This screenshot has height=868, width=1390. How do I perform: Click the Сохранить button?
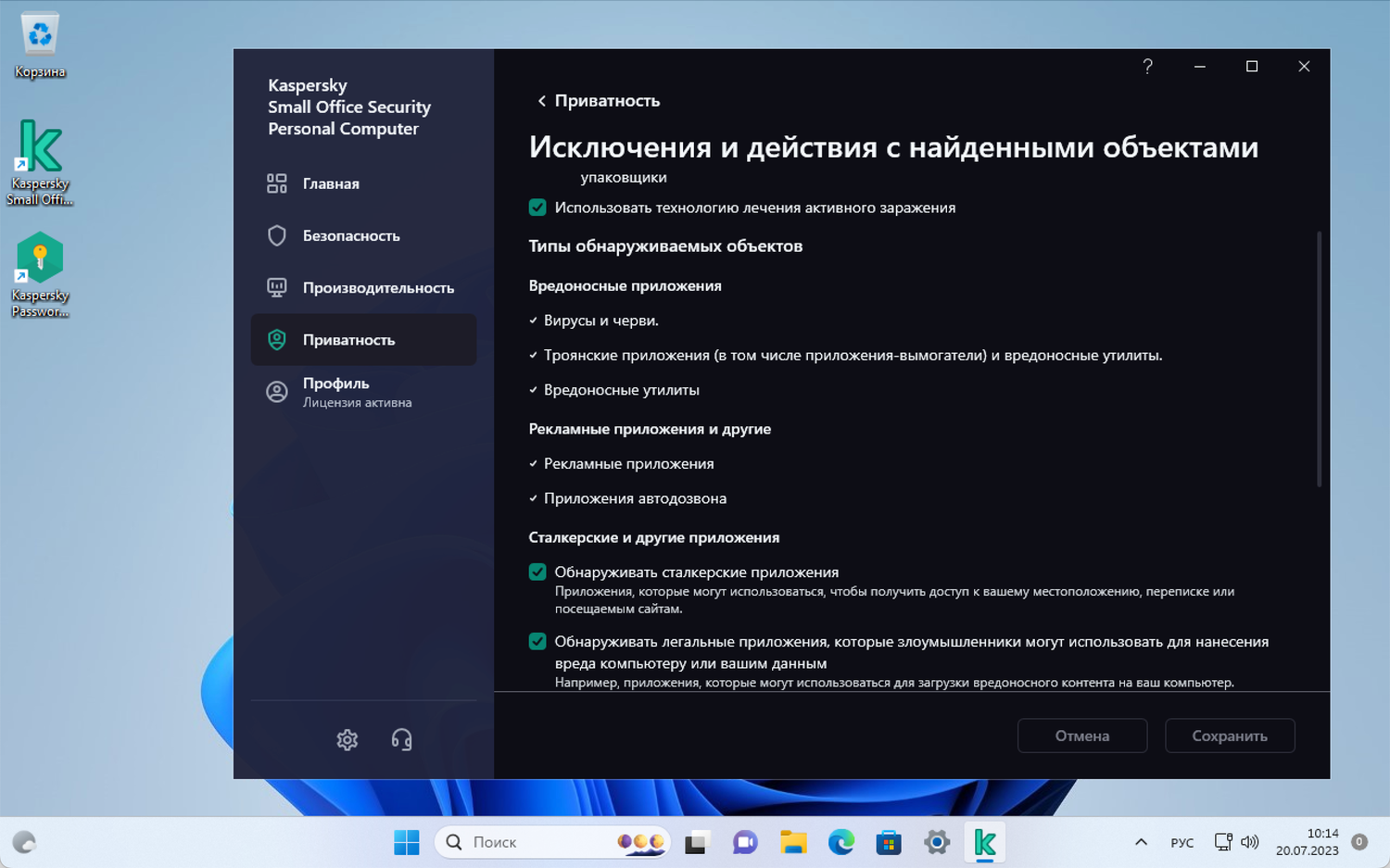(1230, 736)
